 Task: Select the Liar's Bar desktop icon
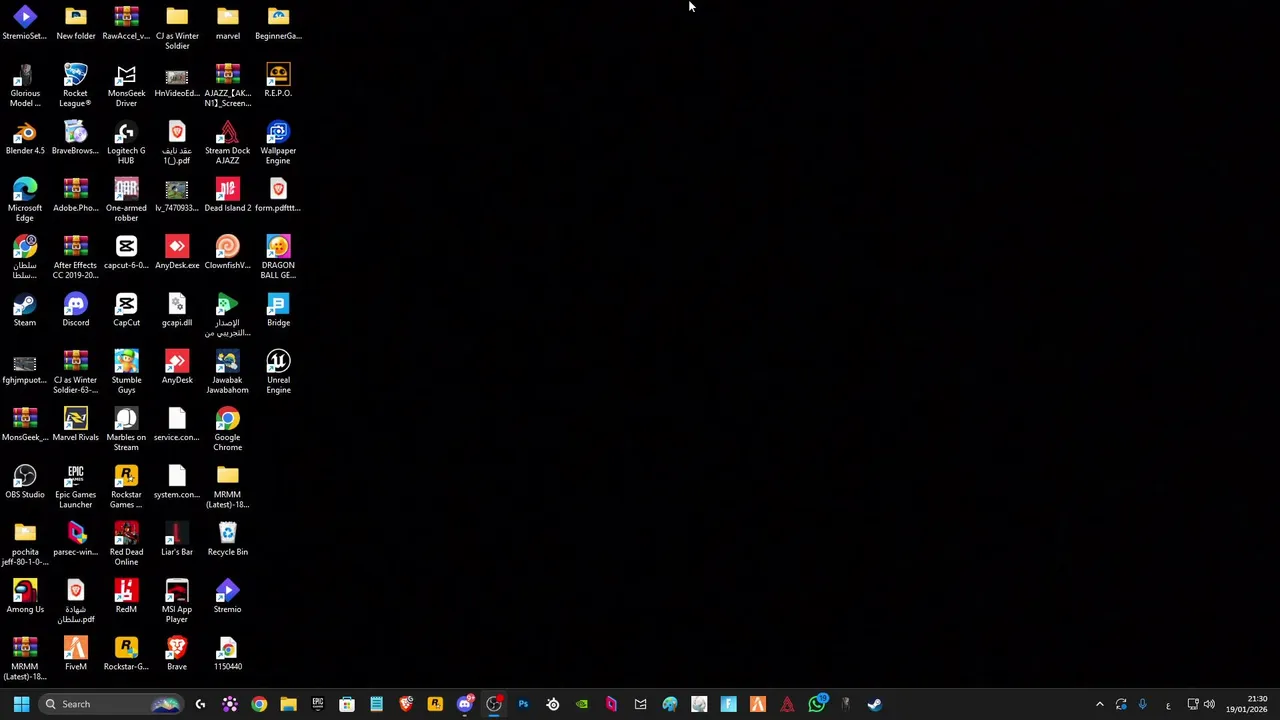pos(177,540)
